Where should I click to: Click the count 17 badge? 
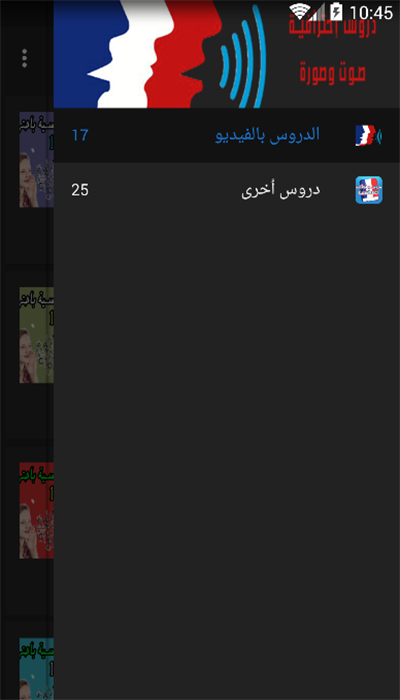click(x=80, y=135)
